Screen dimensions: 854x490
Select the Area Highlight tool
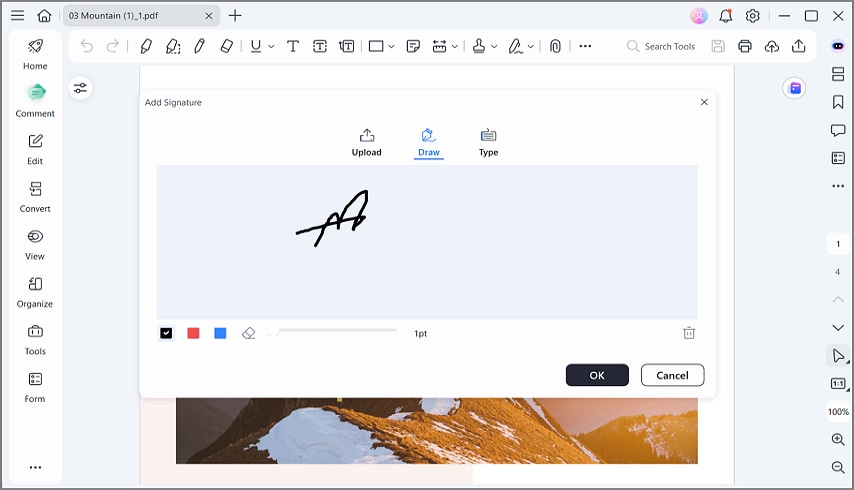click(x=173, y=46)
